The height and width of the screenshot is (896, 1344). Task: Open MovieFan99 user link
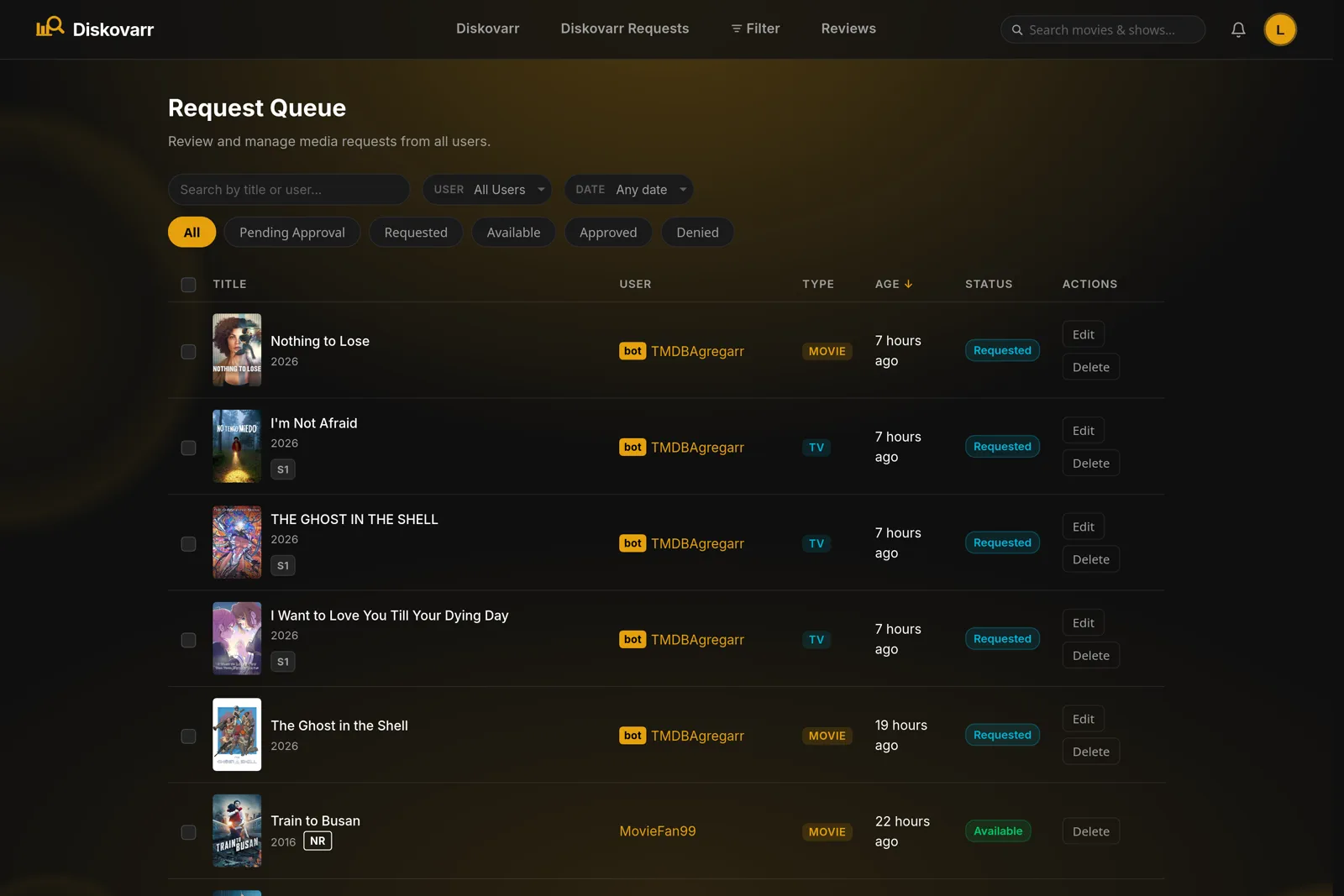[658, 831]
